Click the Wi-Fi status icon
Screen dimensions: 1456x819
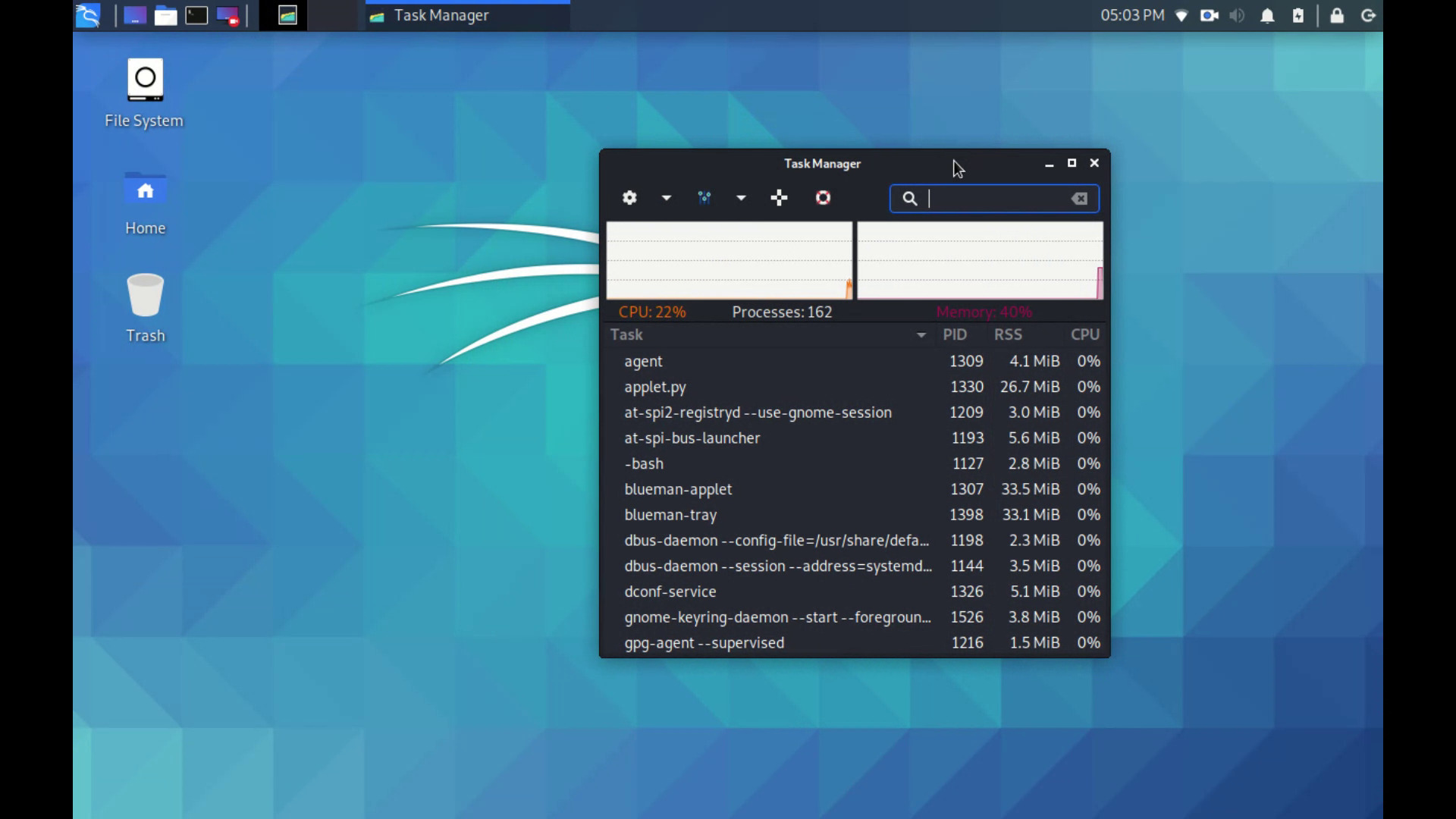[1182, 15]
